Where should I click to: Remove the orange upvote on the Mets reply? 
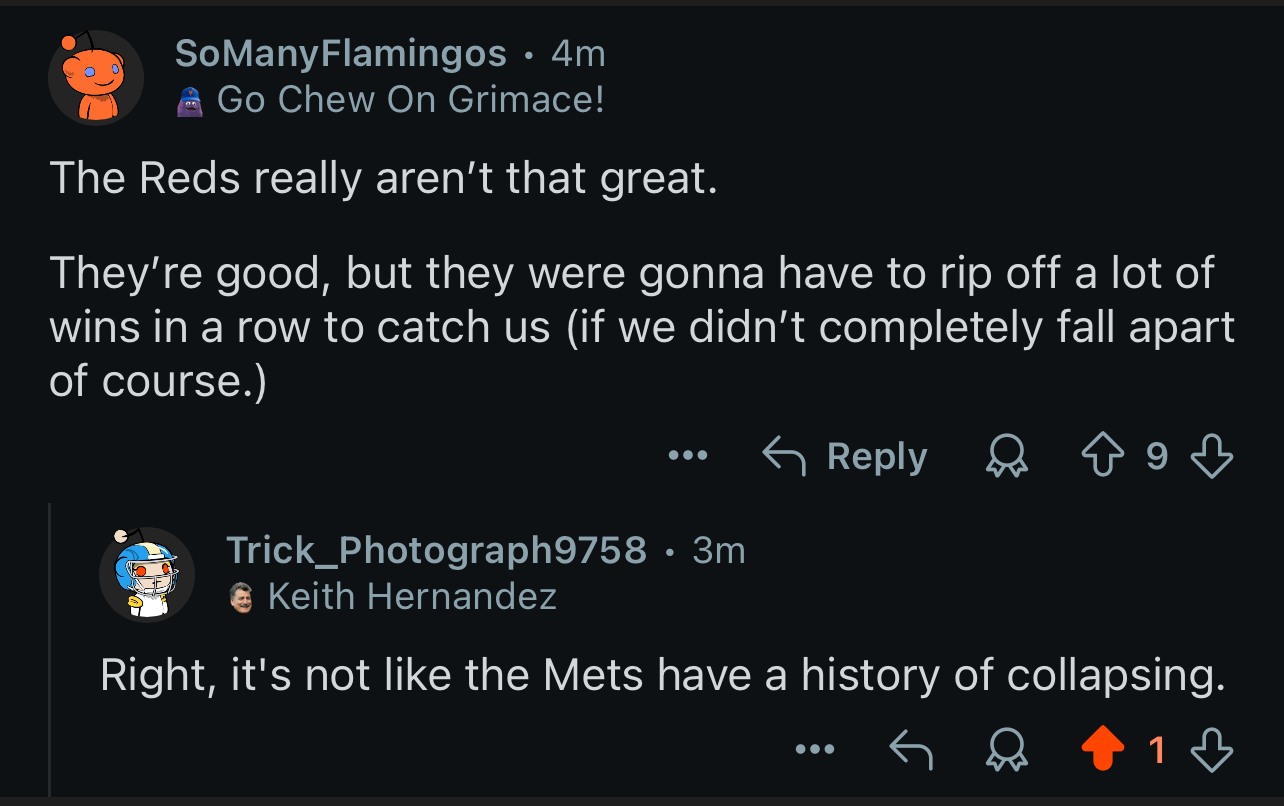tap(1103, 749)
